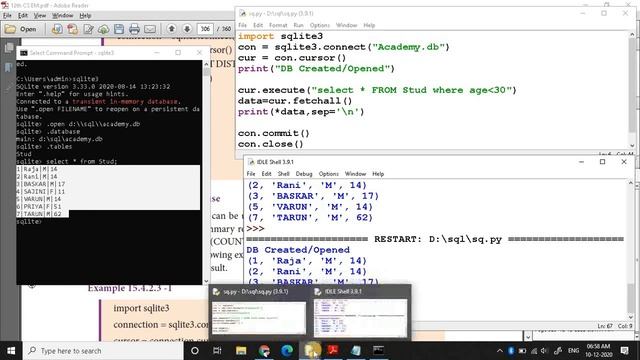Viewport: 640px width, 360px height.
Task: Go to previous page with up arrow
Action: click(x=172, y=29)
